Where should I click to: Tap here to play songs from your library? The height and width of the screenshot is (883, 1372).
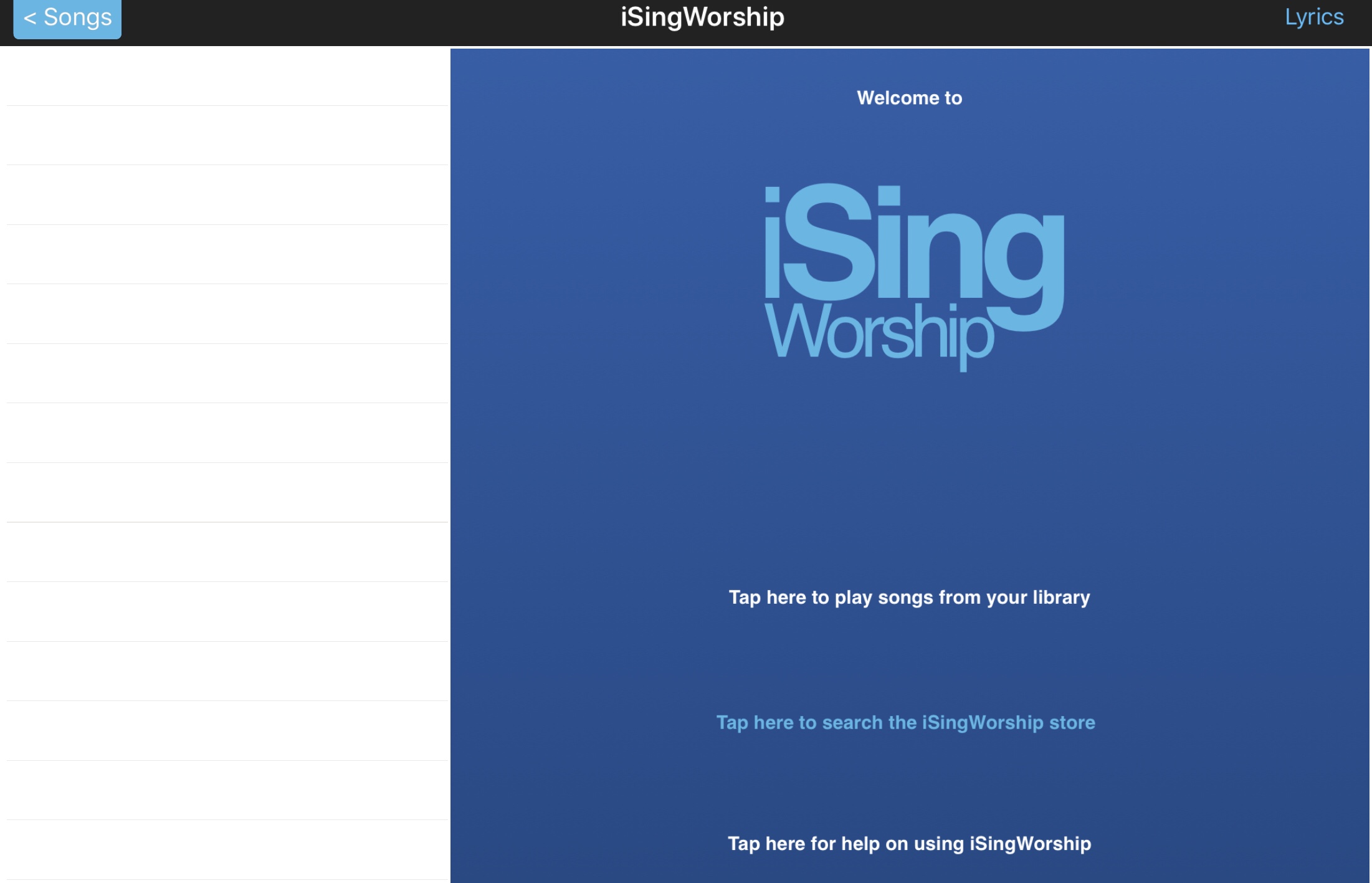coord(909,597)
